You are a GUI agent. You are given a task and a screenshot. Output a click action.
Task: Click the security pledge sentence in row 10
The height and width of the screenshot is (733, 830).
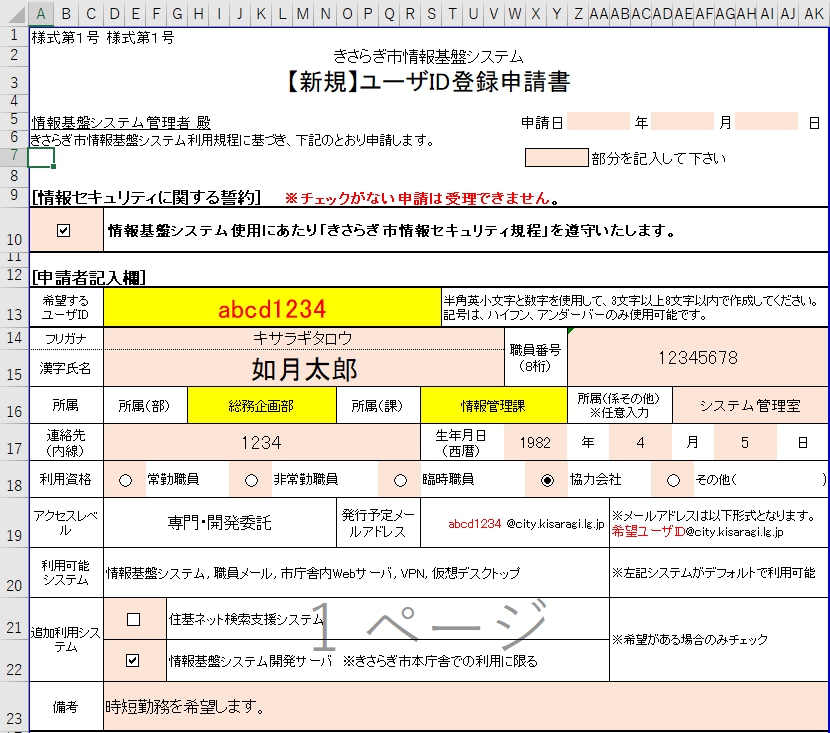click(392, 230)
